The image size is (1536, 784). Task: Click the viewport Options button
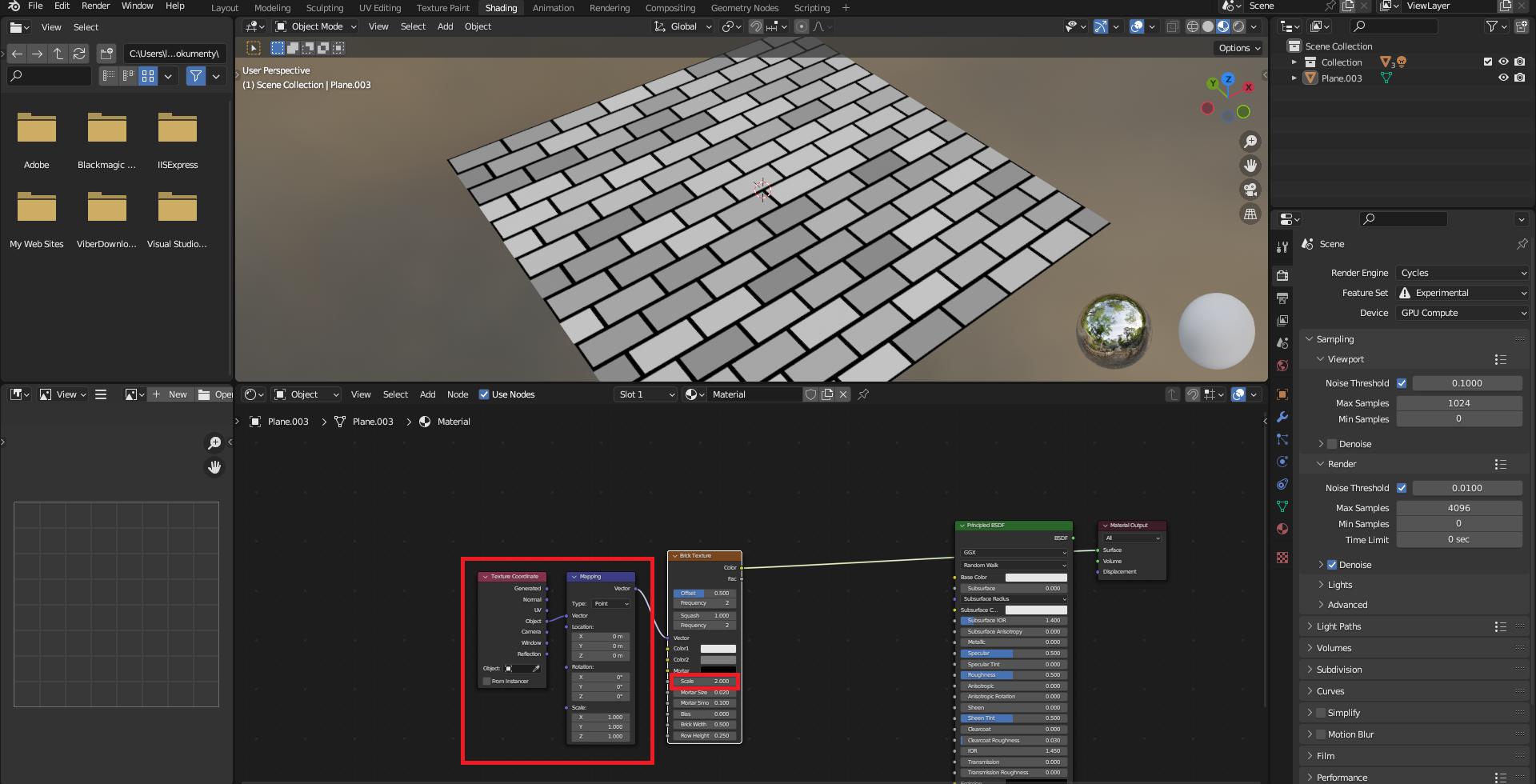click(x=1239, y=48)
